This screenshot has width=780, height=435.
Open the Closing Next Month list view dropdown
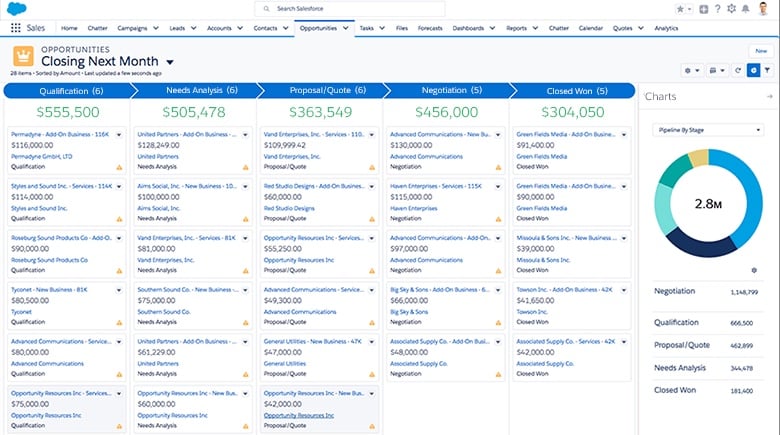point(170,62)
